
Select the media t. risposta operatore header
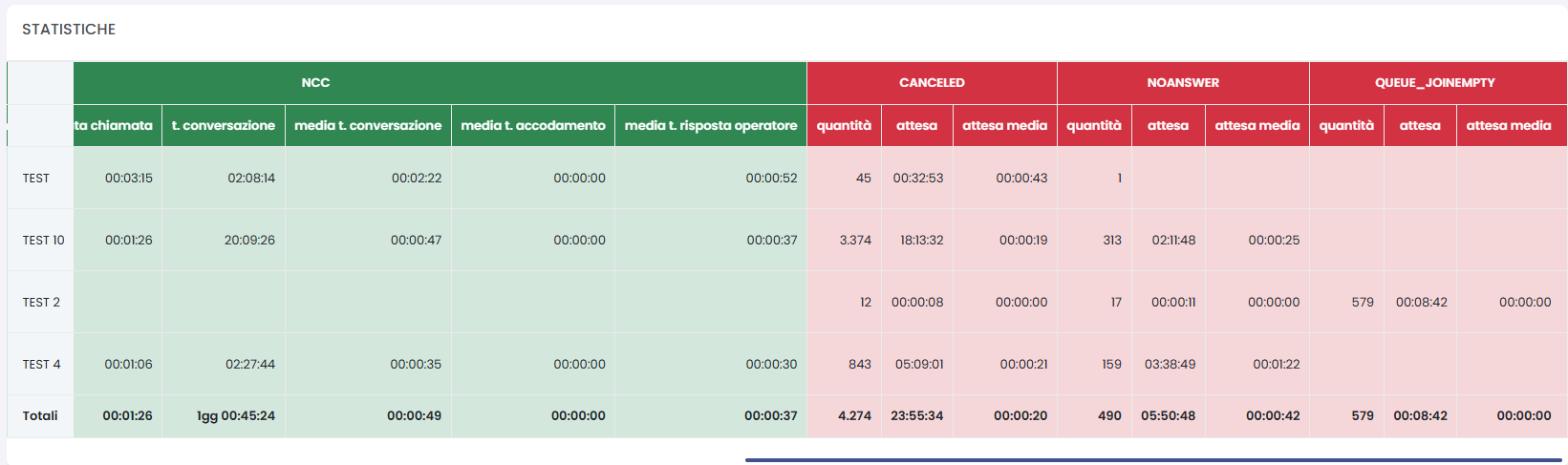click(711, 126)
